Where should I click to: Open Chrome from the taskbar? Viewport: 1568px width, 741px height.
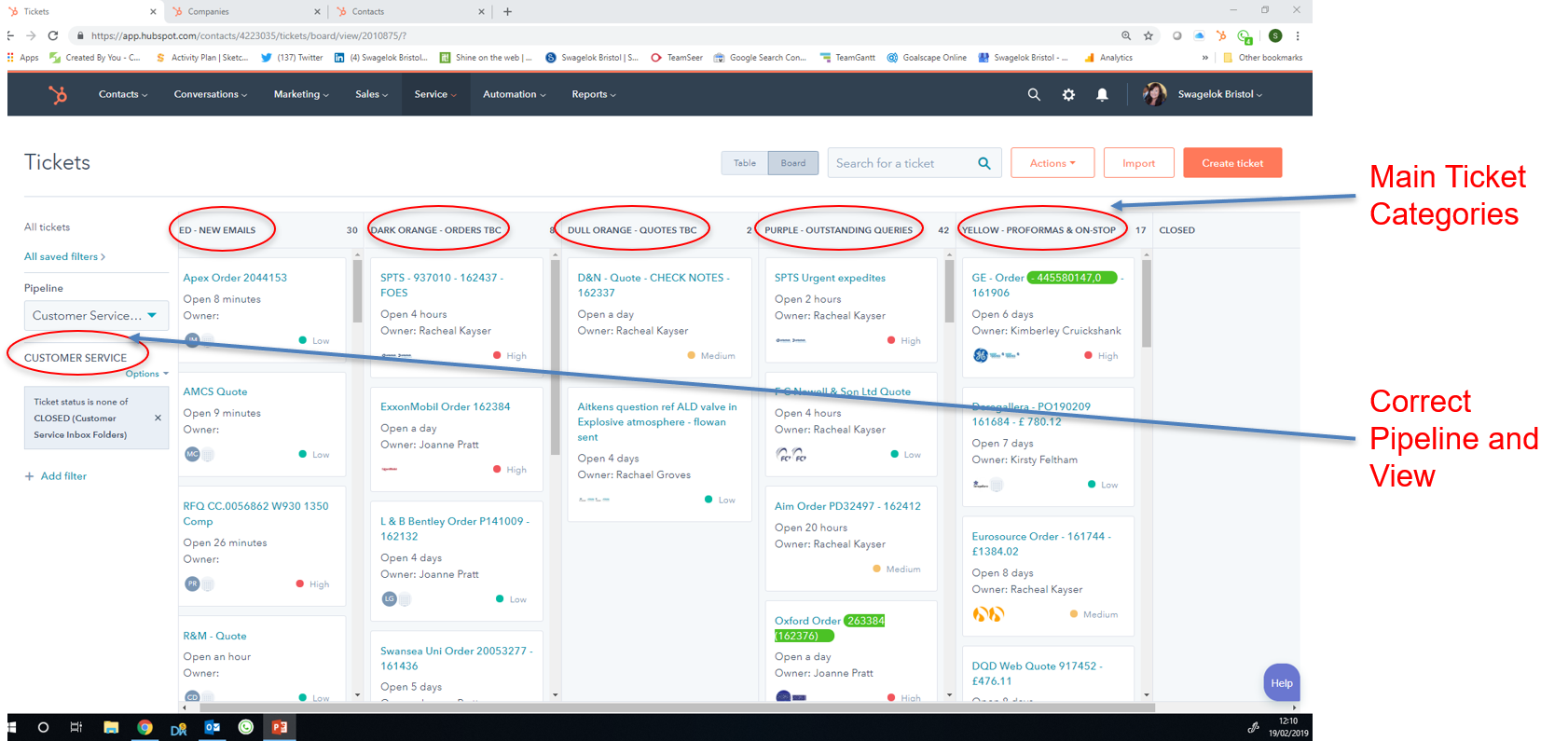tap(144, 727)
